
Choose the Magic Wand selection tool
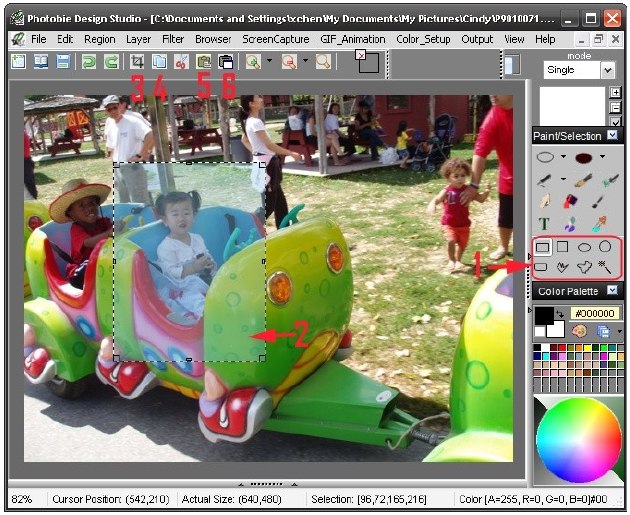(x=605, y=266)
